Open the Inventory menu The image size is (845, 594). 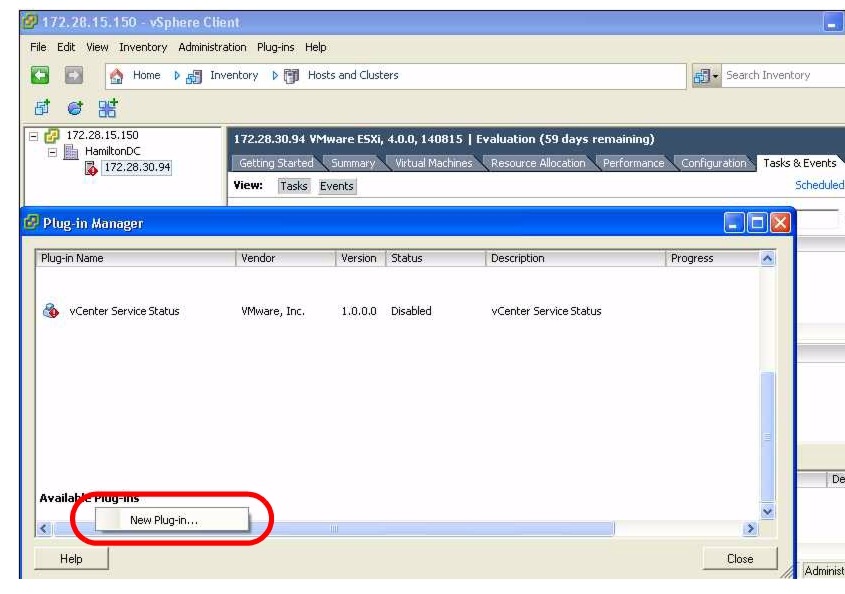pos(143,47)
